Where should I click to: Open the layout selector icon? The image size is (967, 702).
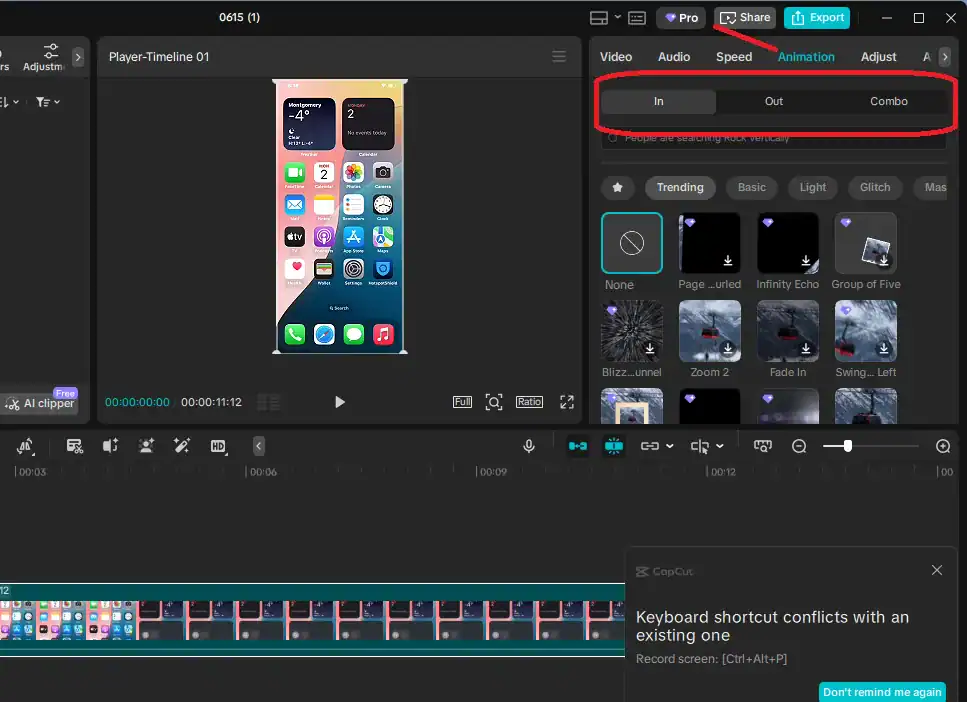coord(599,18)
